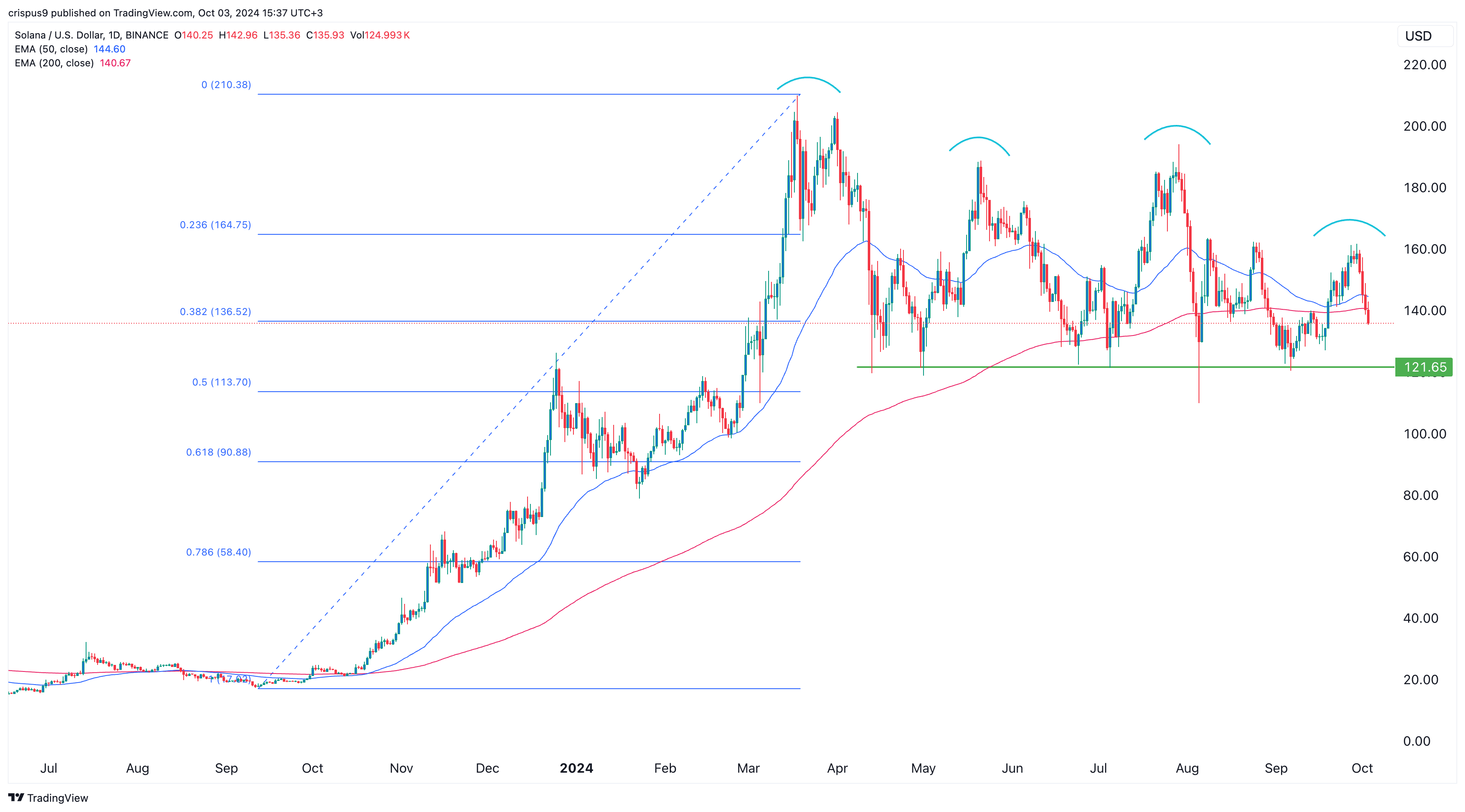The image size is (1465, 812).
Task: Click the 220.00 price axis label
Action: click(1424, 65)
